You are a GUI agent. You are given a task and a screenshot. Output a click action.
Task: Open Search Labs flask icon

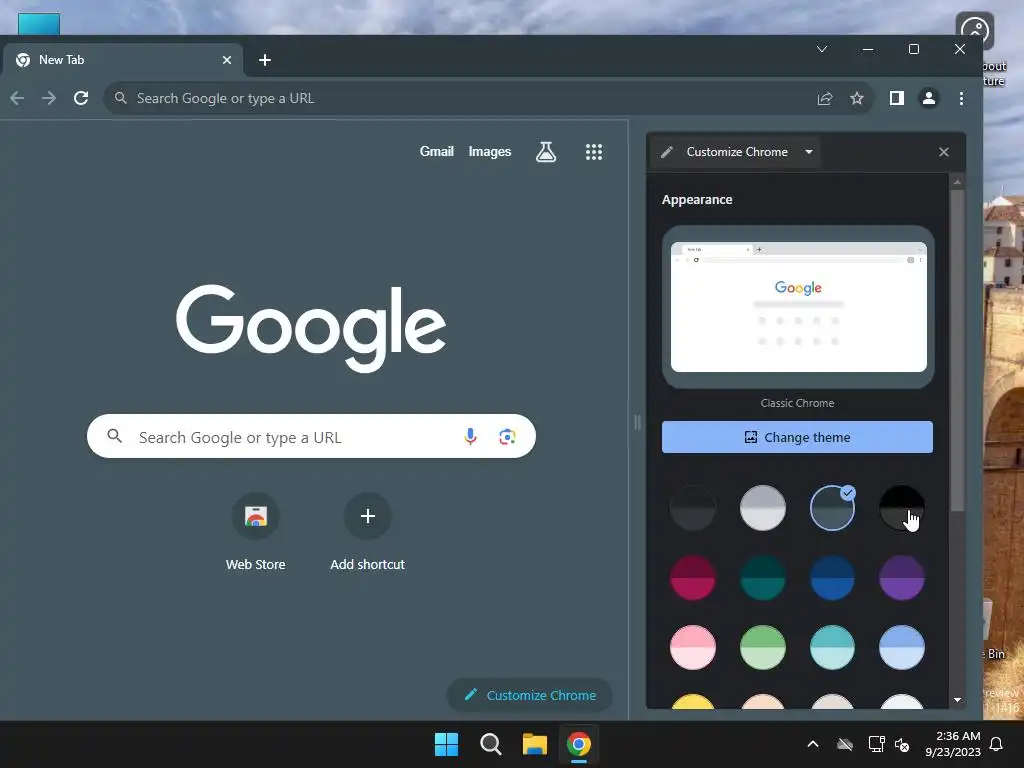point(546,152)
